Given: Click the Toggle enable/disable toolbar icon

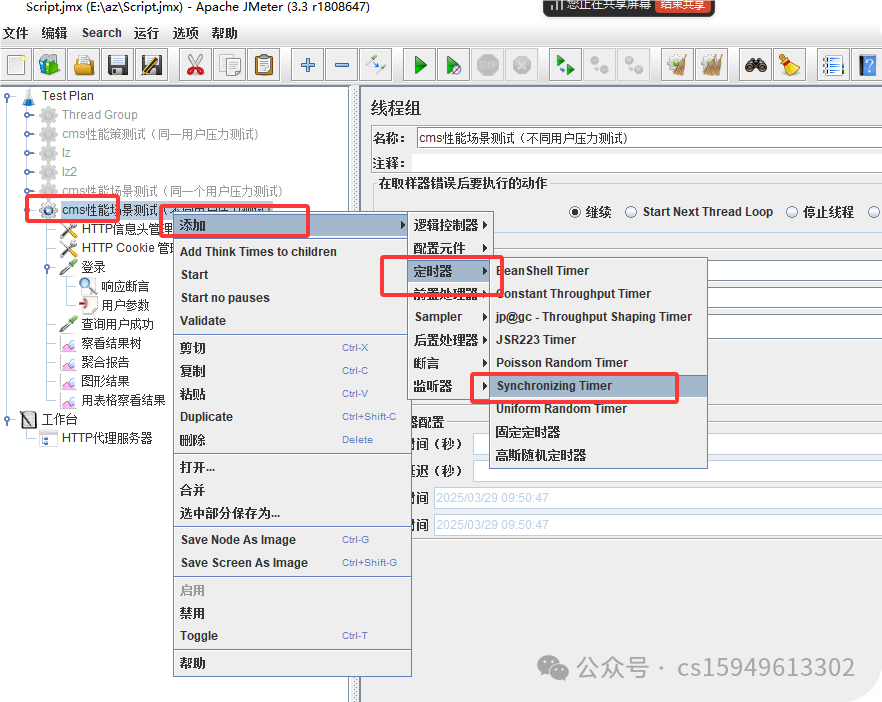Looking at the screenshot, I should (375, 65).
